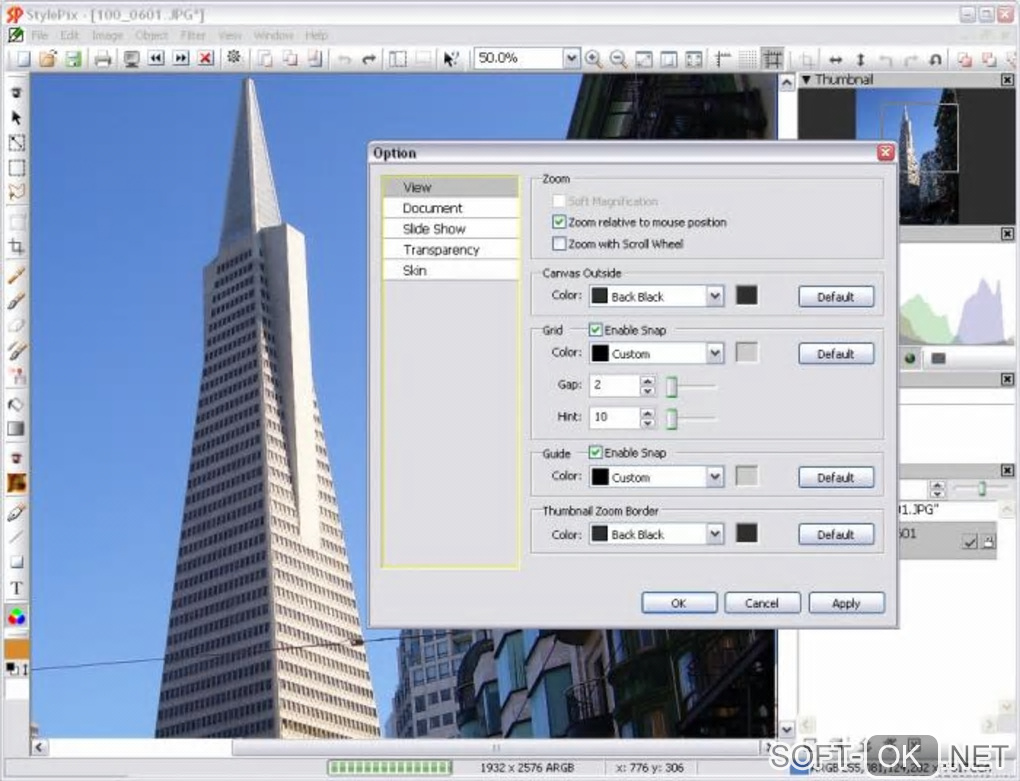Click Default for Grid color

[x=836, y=354]
